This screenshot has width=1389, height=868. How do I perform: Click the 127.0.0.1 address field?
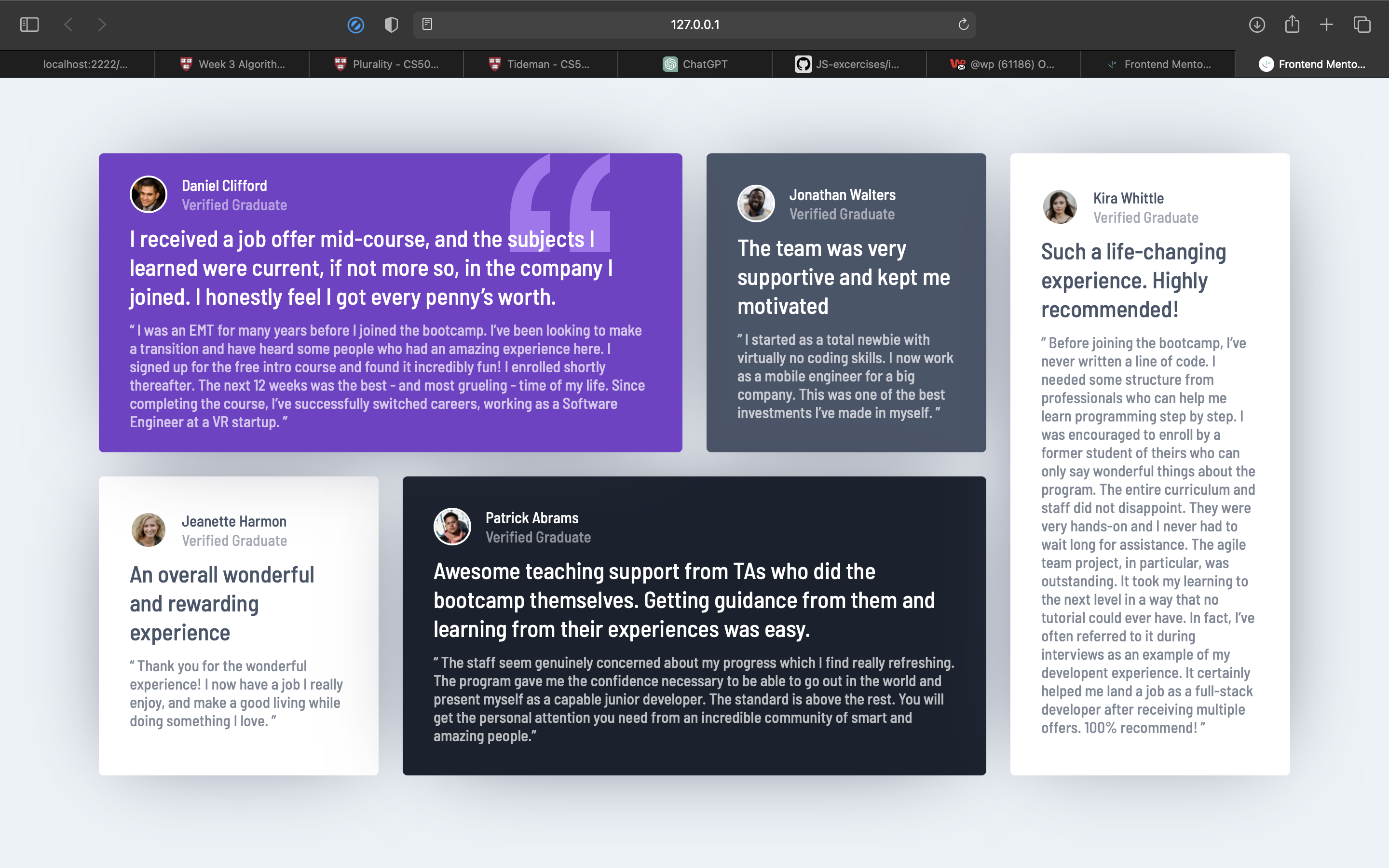coord(694,25)
